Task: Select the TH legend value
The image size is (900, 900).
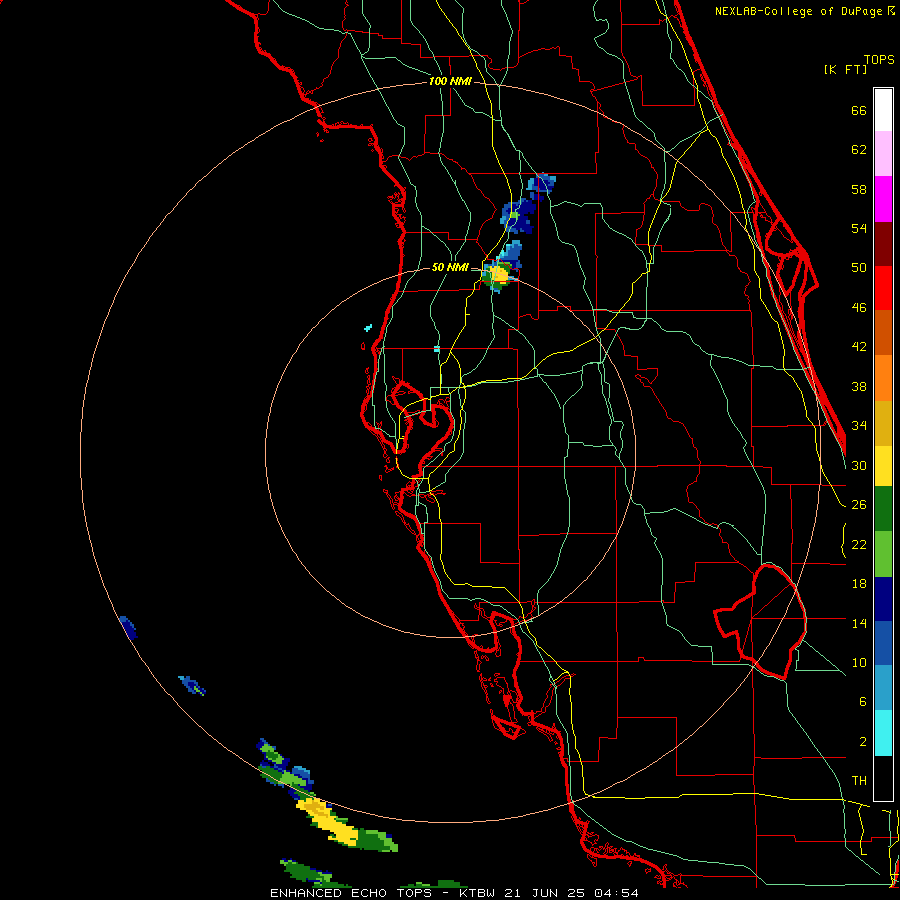Action: [859, 781]
